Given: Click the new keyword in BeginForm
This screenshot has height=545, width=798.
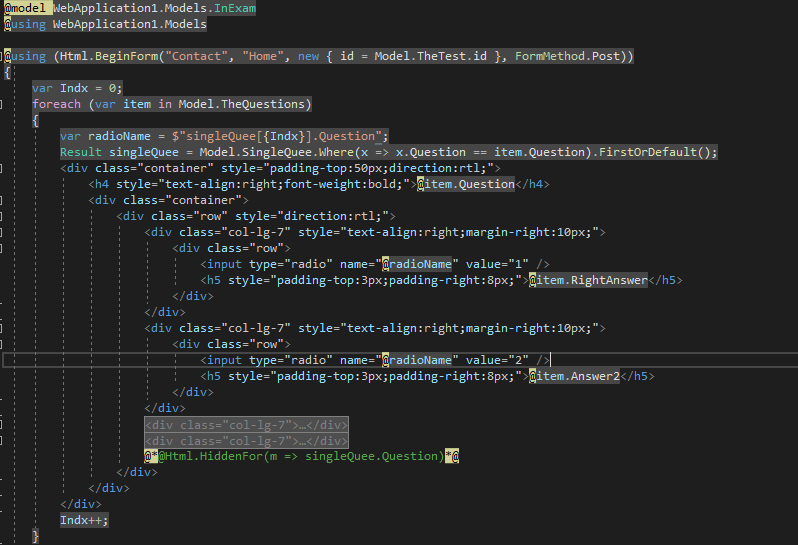Looking at the screenshot, I should click(x=308, y=56).
